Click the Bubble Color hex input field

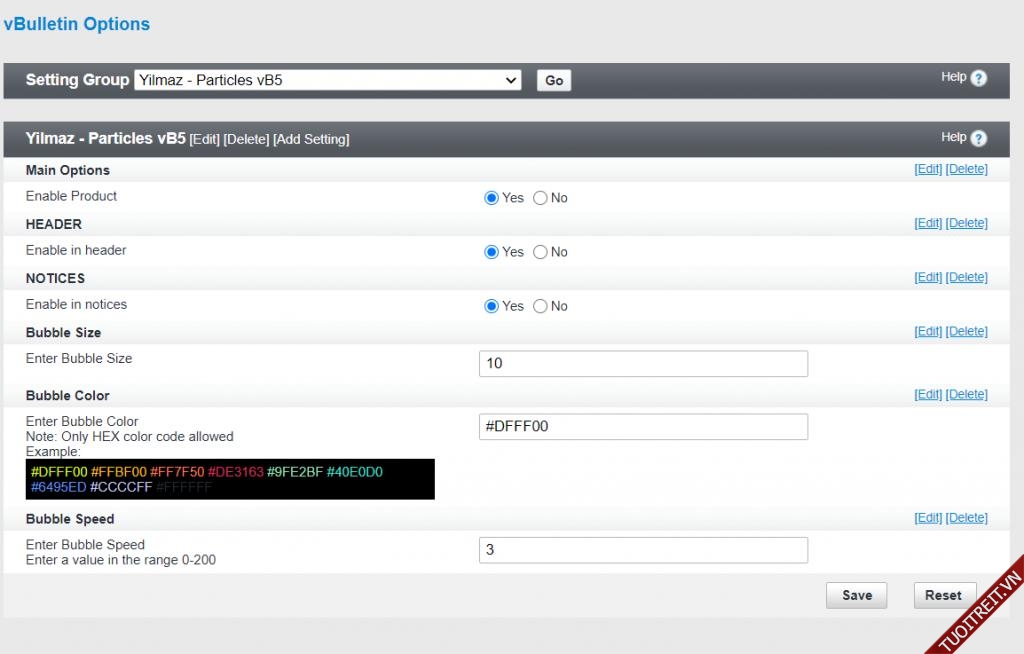[643, 427]
